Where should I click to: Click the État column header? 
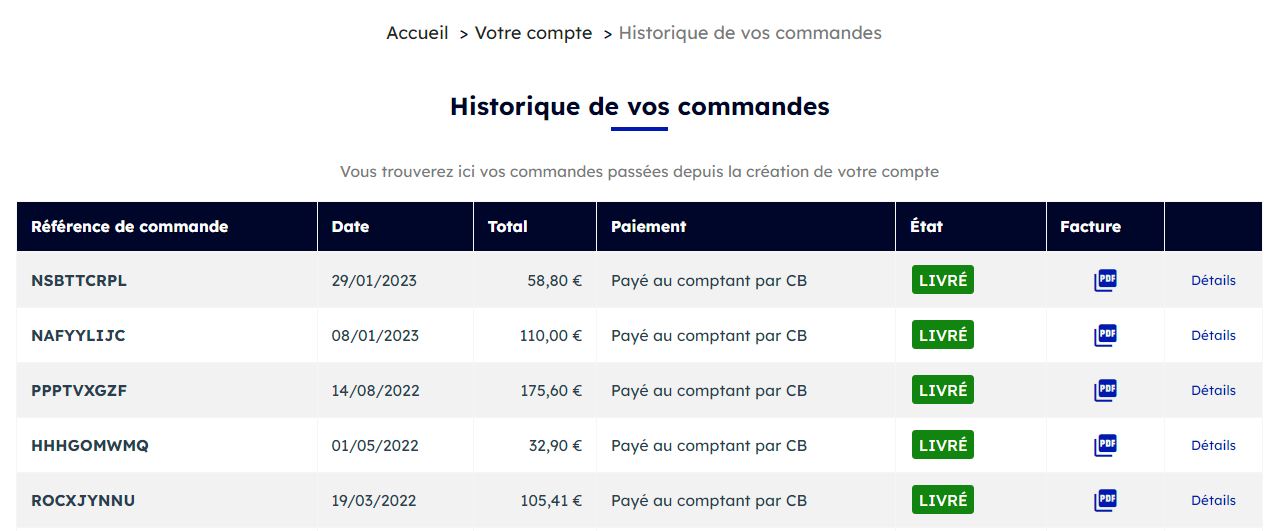(x=926, y=227)
